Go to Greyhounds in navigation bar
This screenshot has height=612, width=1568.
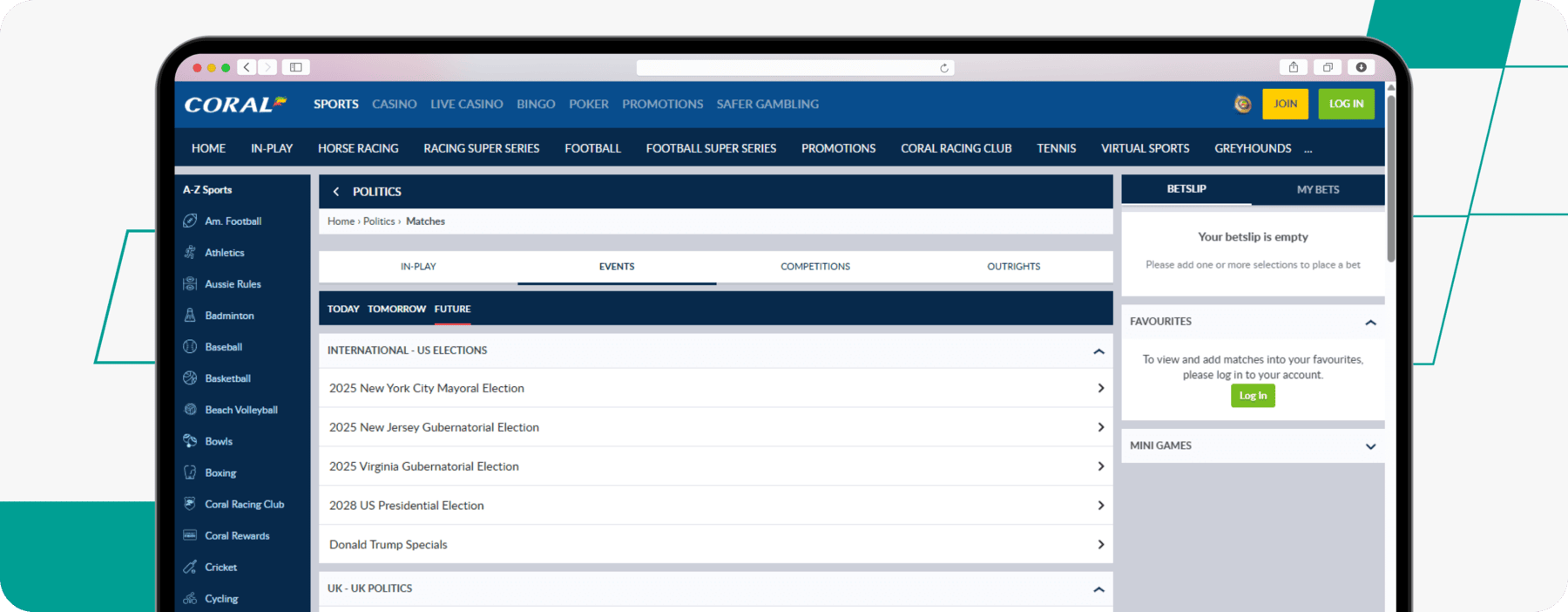tap(1253, 148)
